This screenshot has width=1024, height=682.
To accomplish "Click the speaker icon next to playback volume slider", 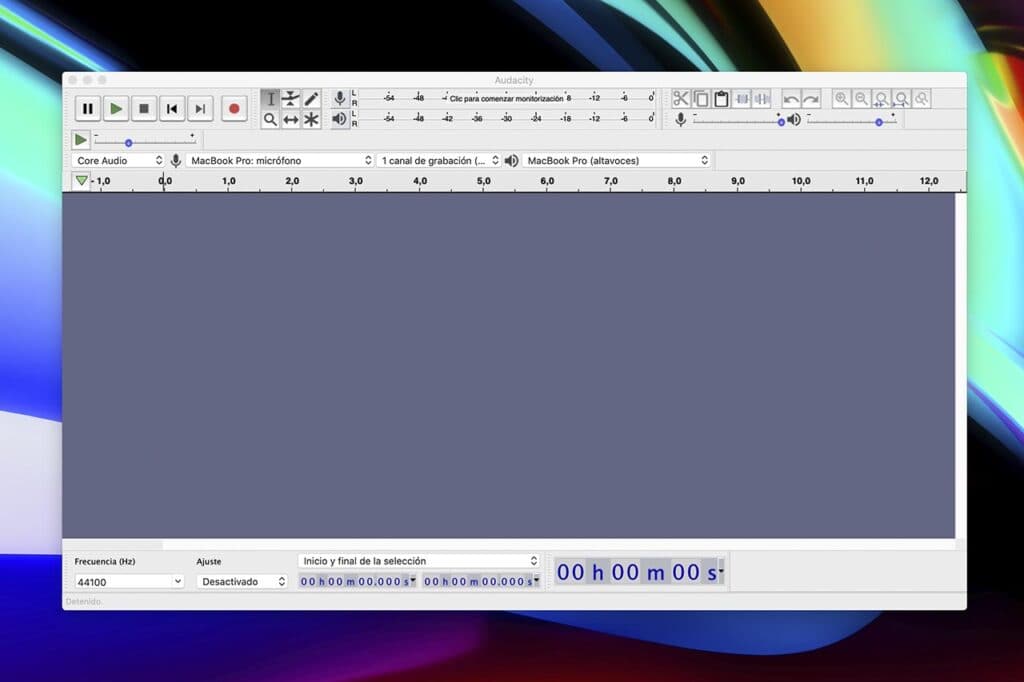I will click(x=794, y=120).
